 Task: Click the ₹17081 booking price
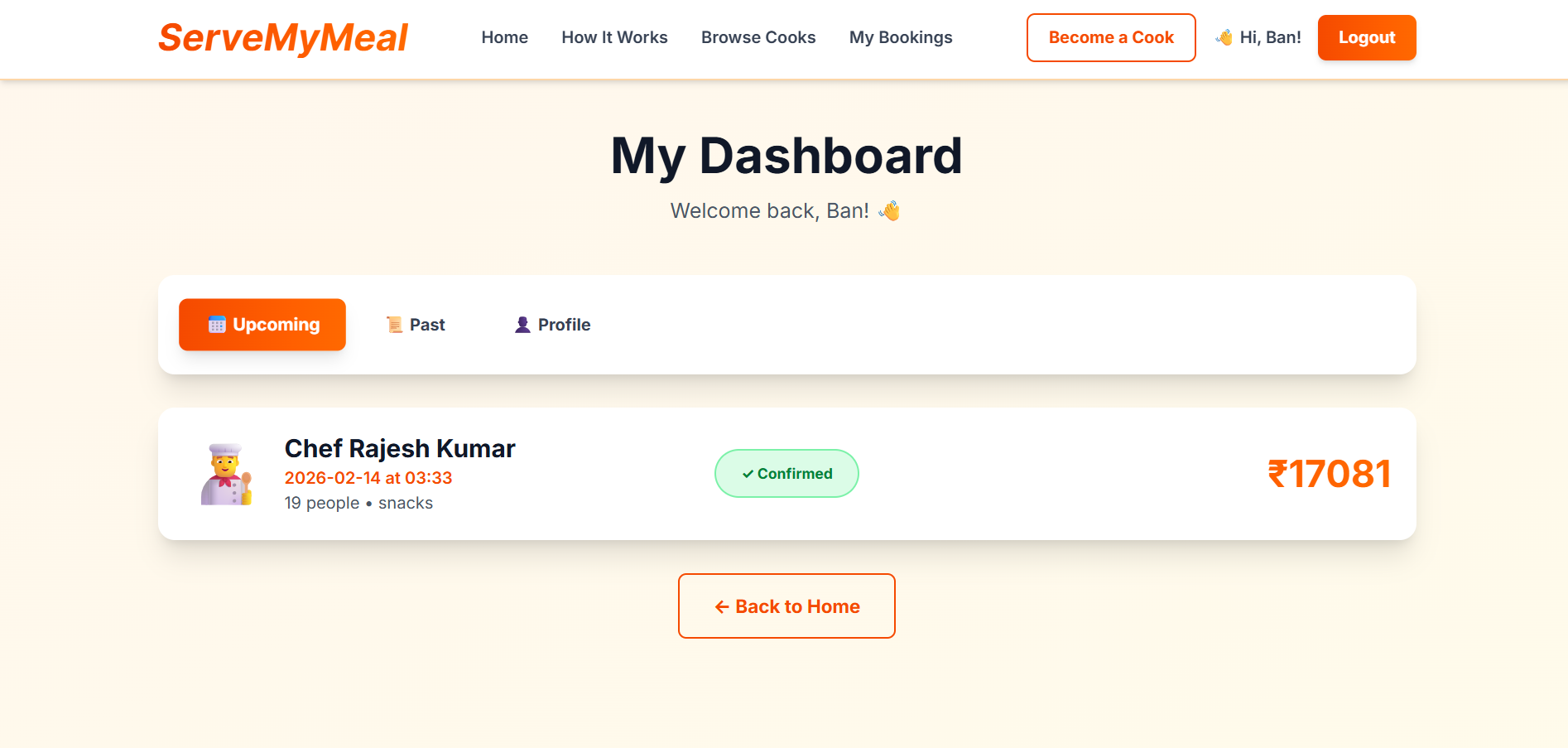1330,473
